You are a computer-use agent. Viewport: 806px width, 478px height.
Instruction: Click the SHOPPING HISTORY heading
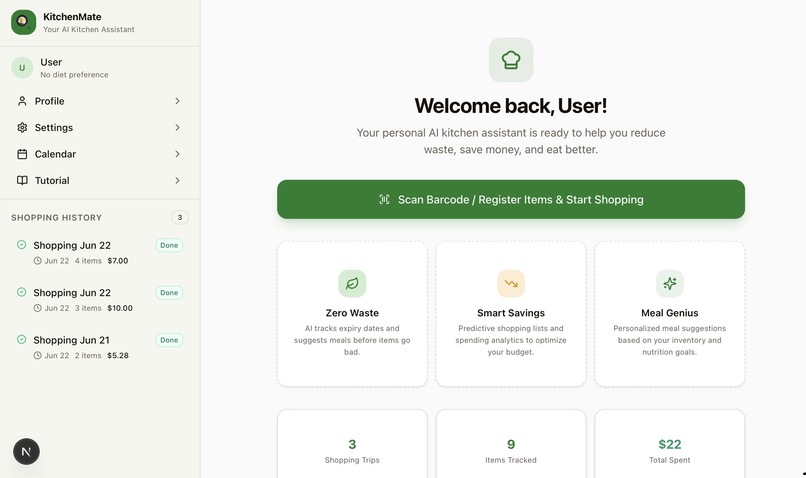coord(57,218)
